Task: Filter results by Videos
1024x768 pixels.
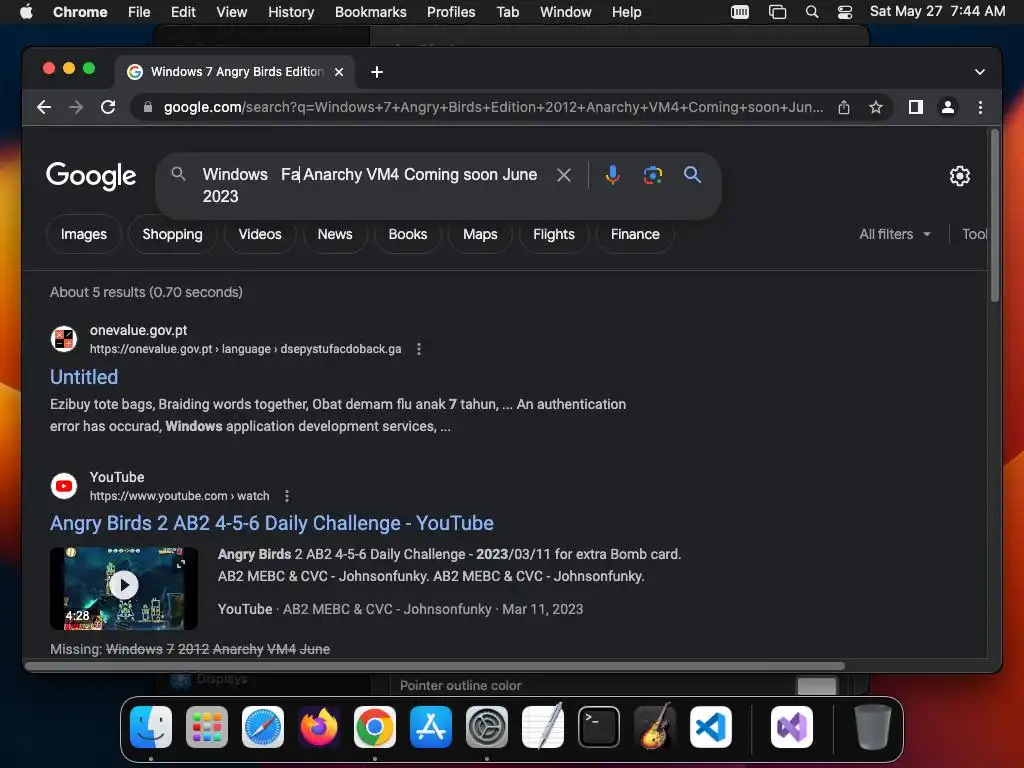Action: point(260,234)
